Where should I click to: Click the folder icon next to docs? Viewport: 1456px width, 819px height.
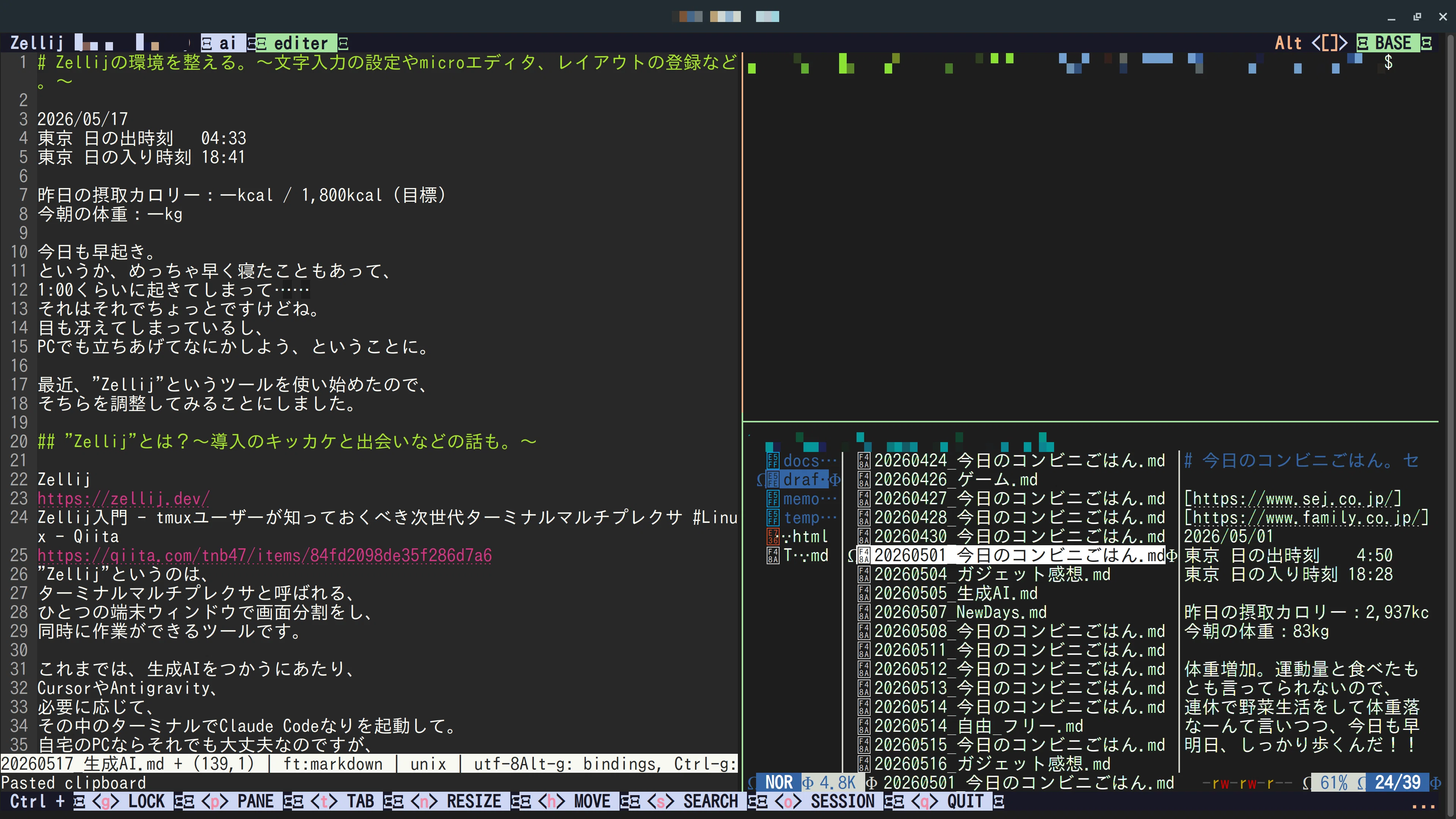pos(773,461)
